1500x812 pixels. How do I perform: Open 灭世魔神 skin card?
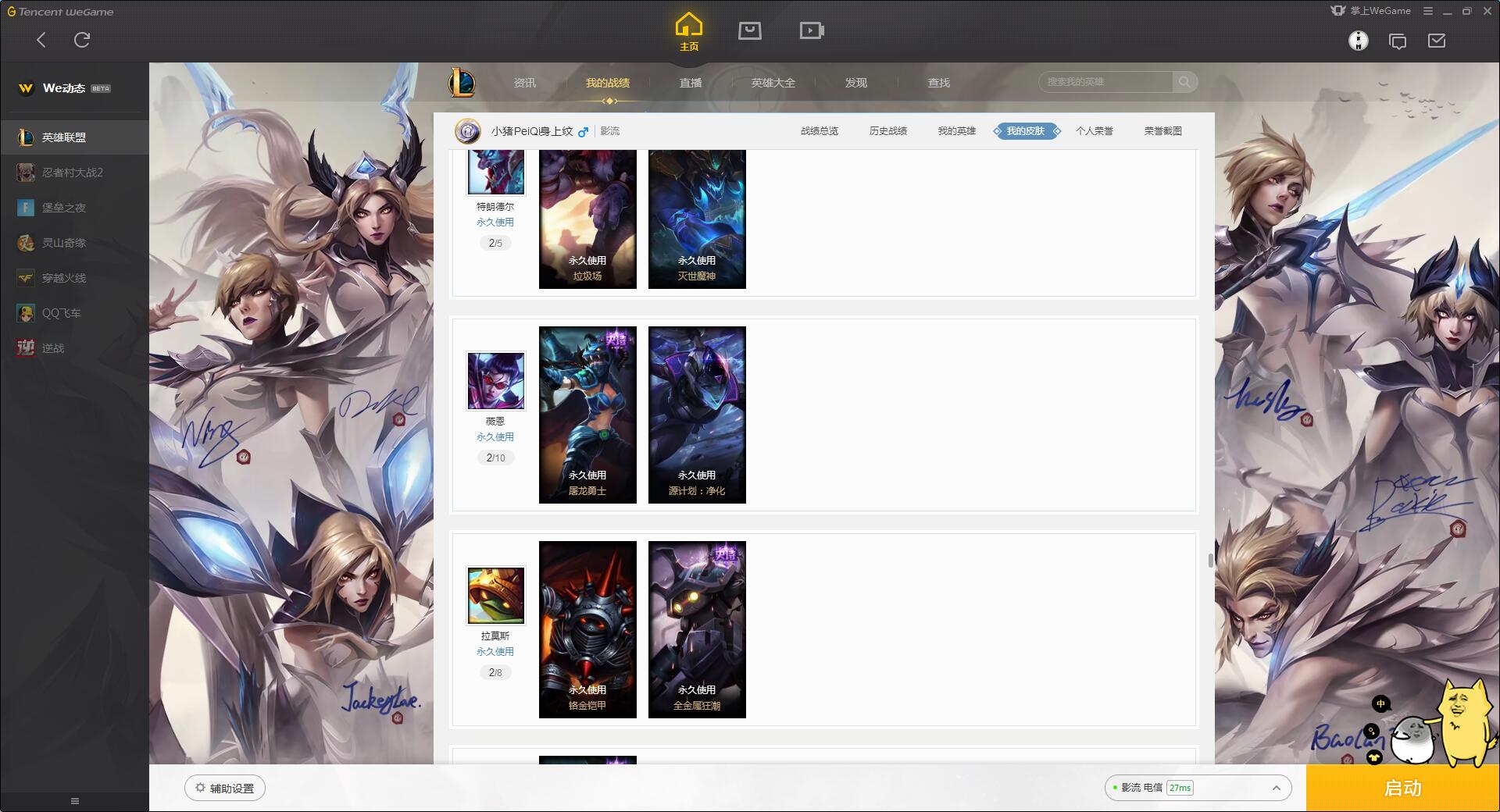pos(697,219)
